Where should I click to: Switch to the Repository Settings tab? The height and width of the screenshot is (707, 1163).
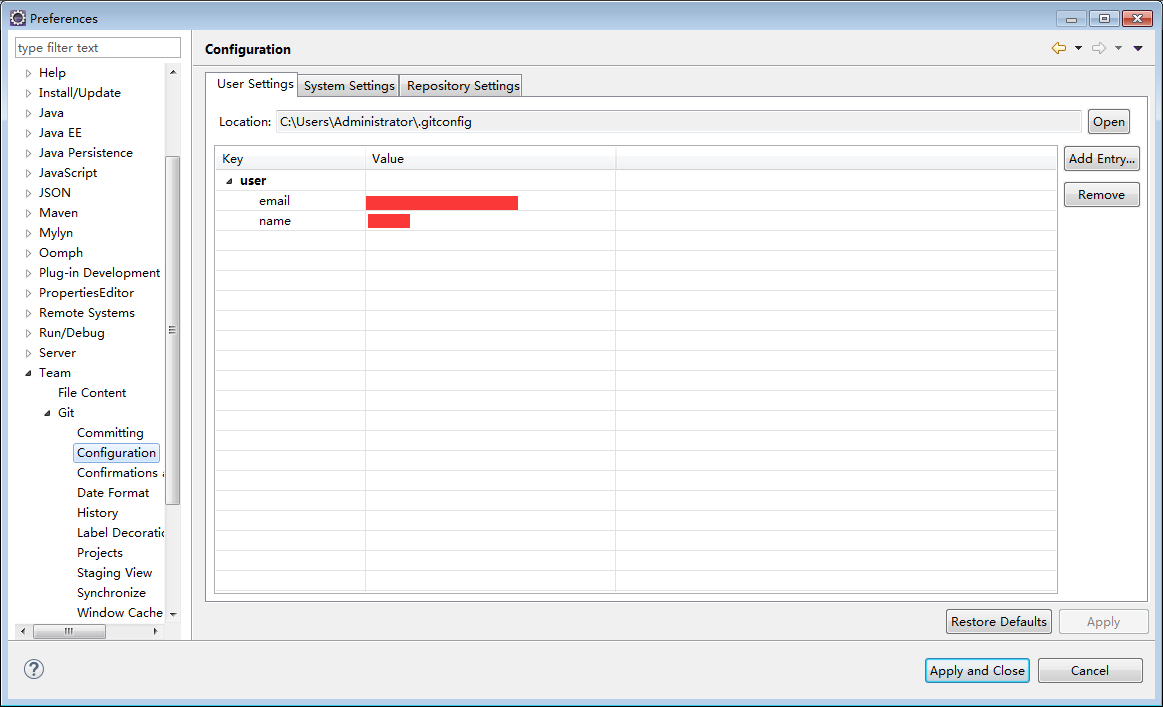(463, 85)
